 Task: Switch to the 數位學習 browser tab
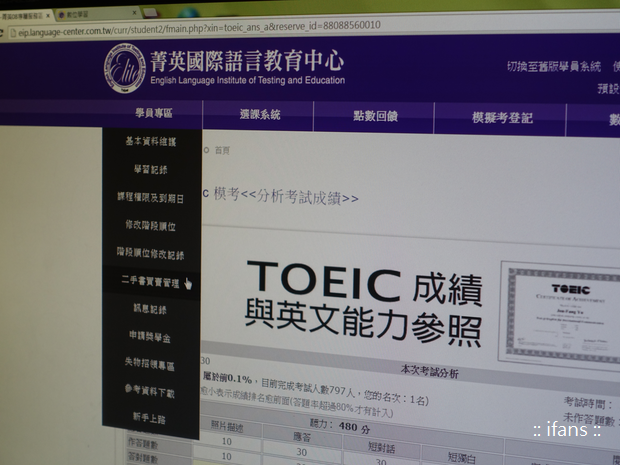97,14
